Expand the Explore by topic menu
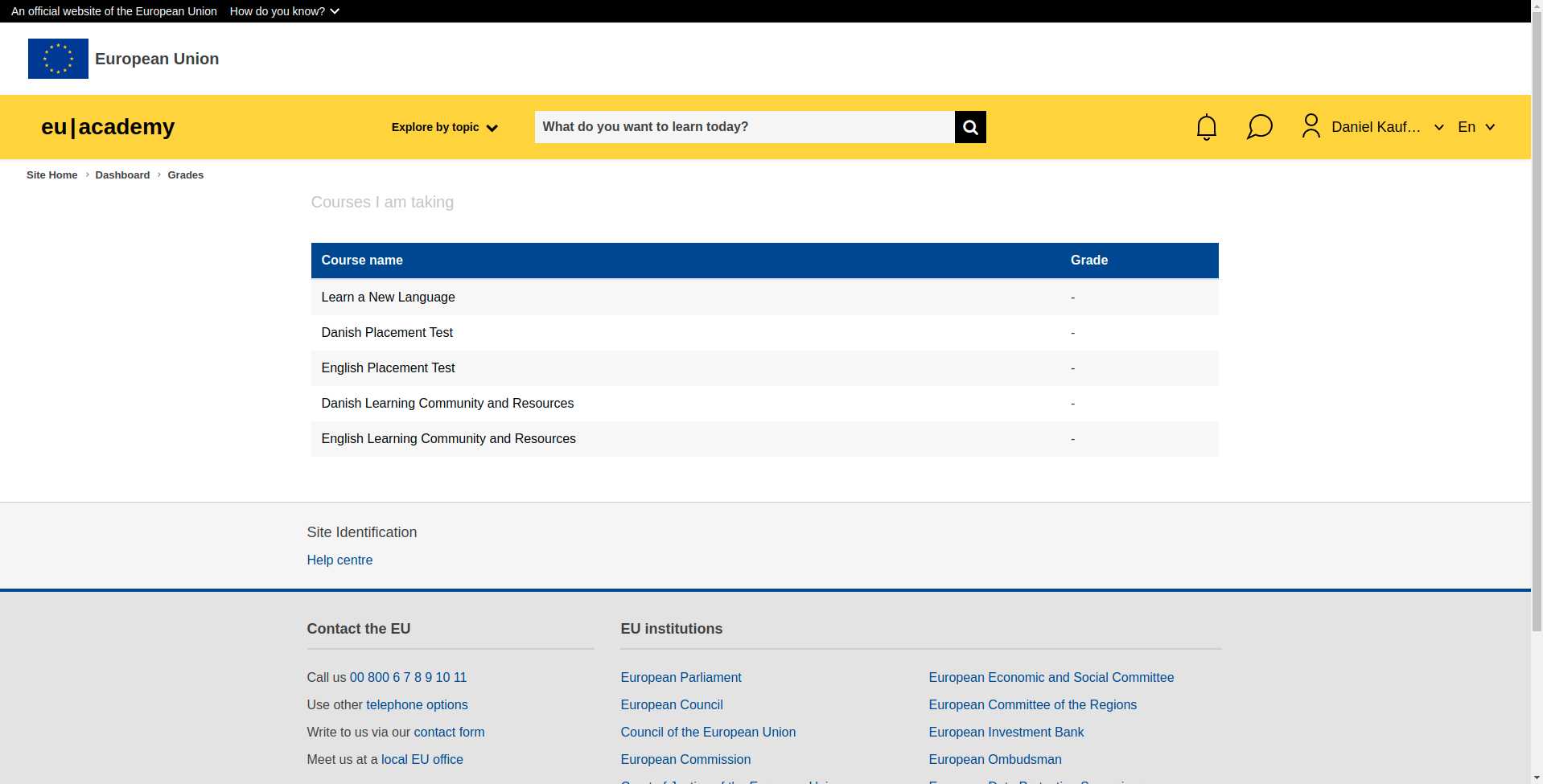 coord(444,127)
